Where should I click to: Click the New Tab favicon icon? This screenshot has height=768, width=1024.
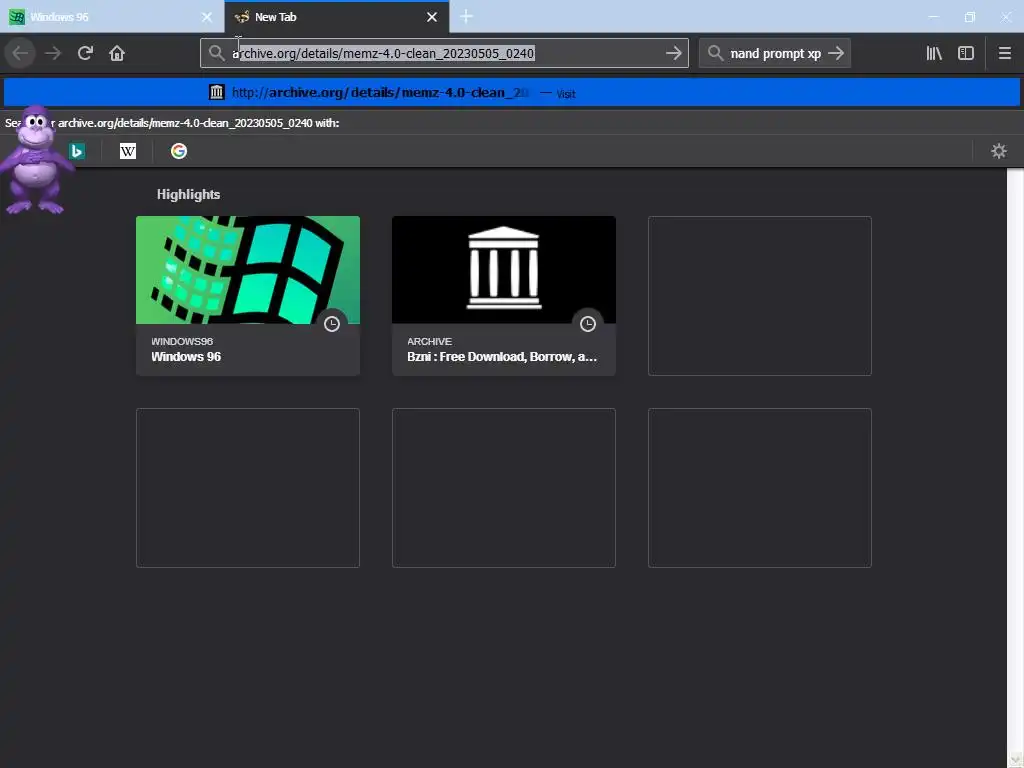coord(242,17)
